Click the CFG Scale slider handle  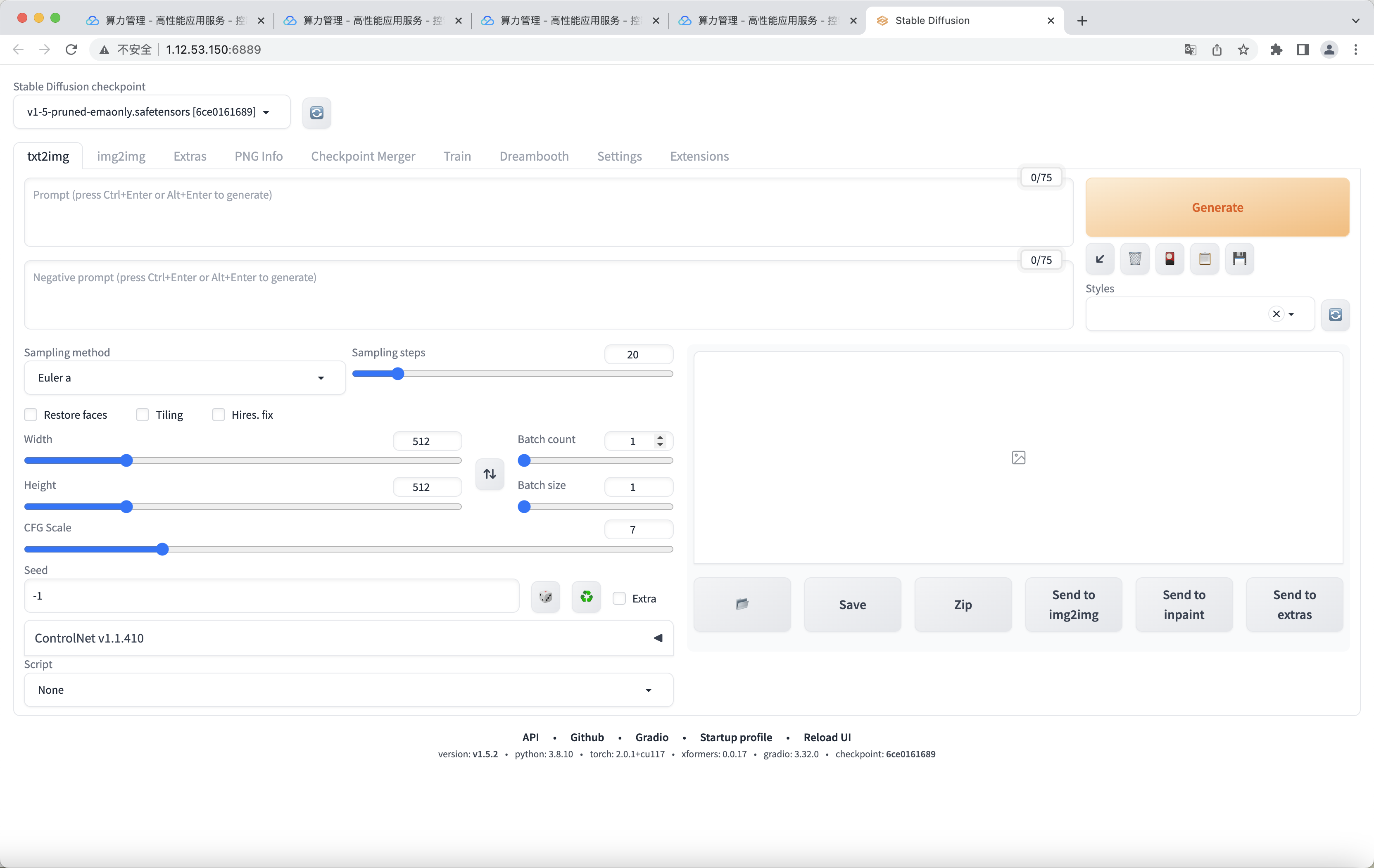pyautogui.click(x=163, y=549)
